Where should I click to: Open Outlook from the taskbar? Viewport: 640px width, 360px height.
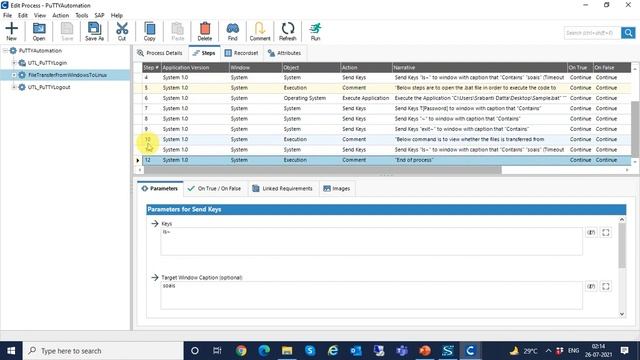[356, 351]
